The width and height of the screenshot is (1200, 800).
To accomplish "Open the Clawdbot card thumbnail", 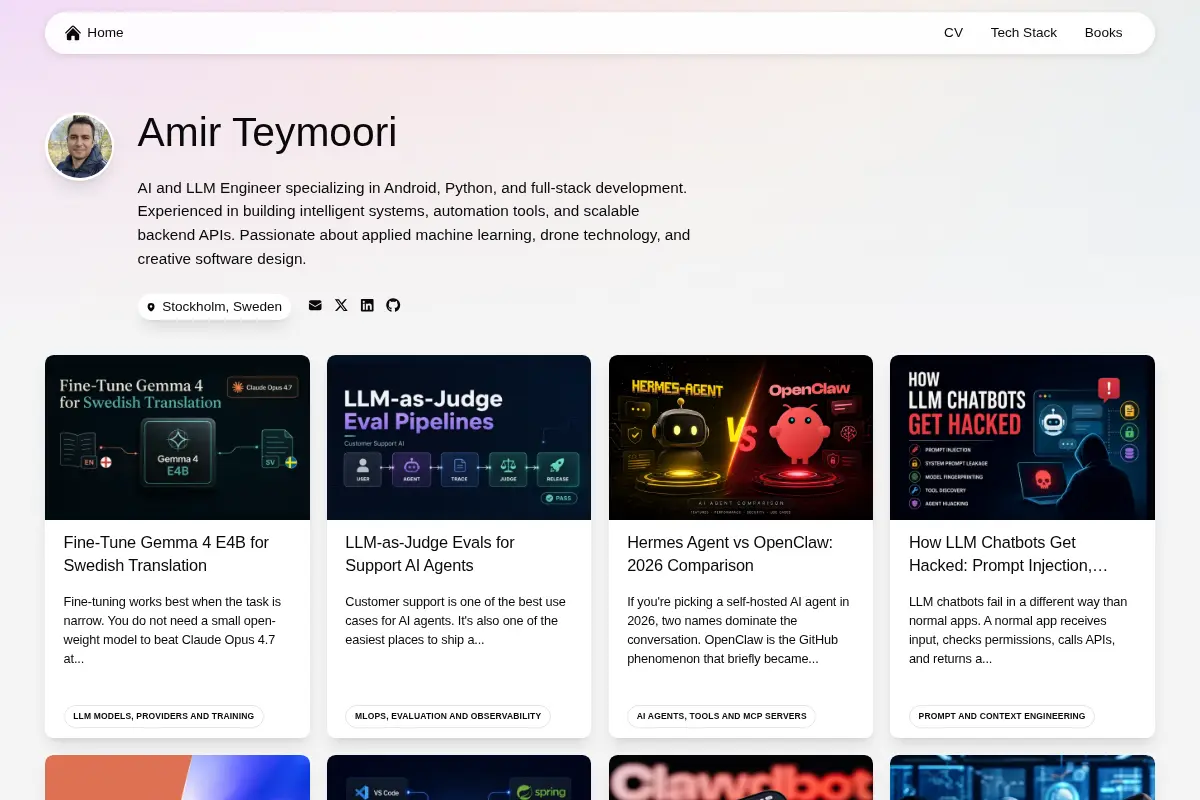I will pyautogui.click(x=741, y=777).
